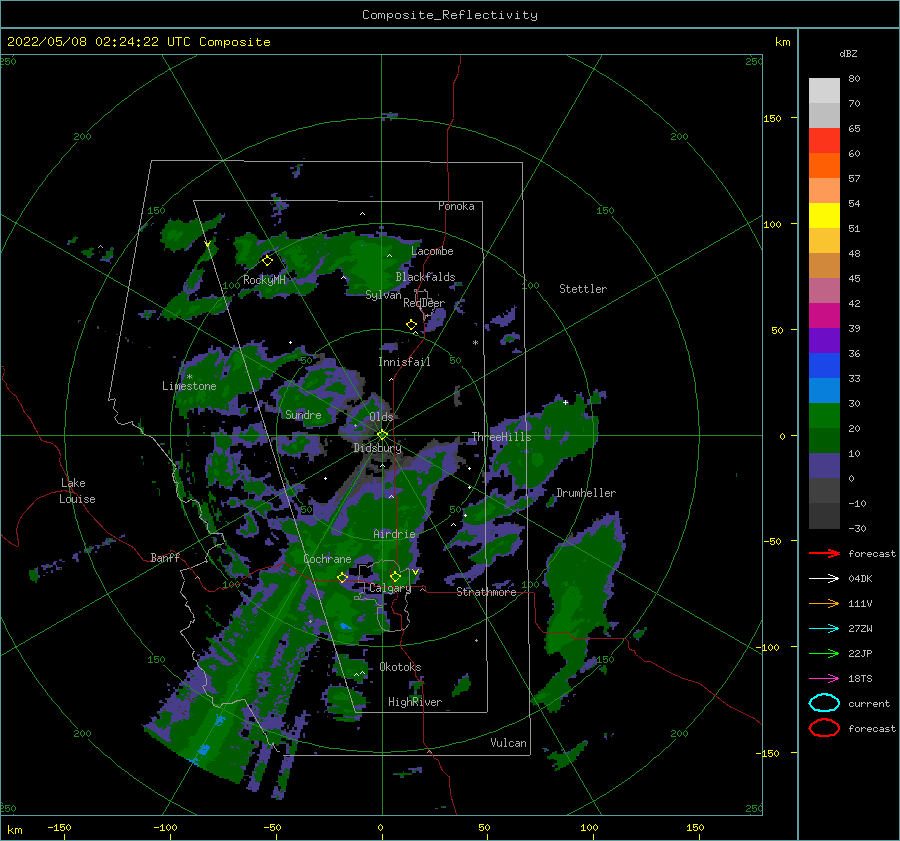
Task: Click the HighRiver town label
Action: pyautogui.click(x=415, y=702)
